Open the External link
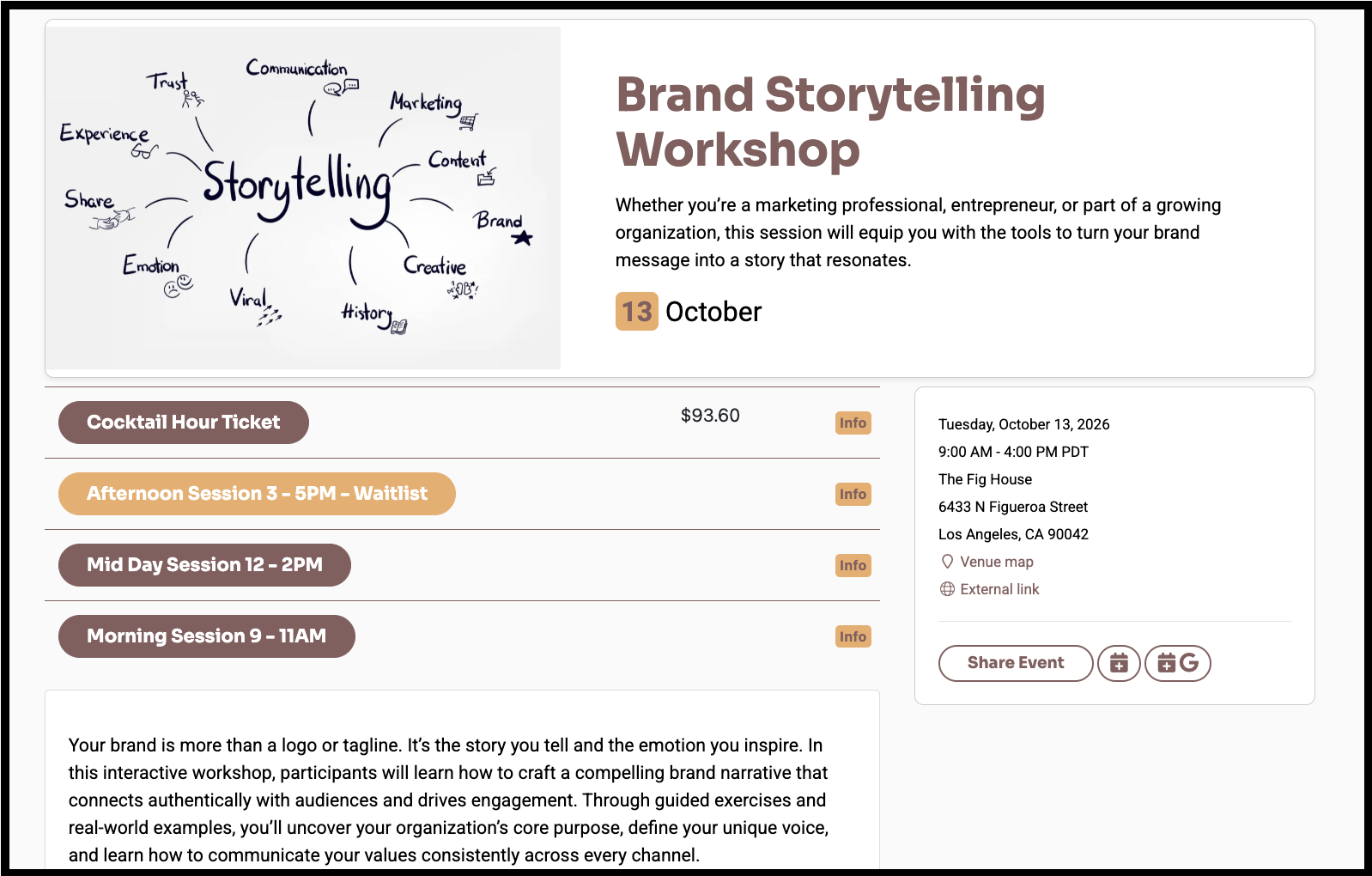The image size is (1372, 876). point(999,589)
